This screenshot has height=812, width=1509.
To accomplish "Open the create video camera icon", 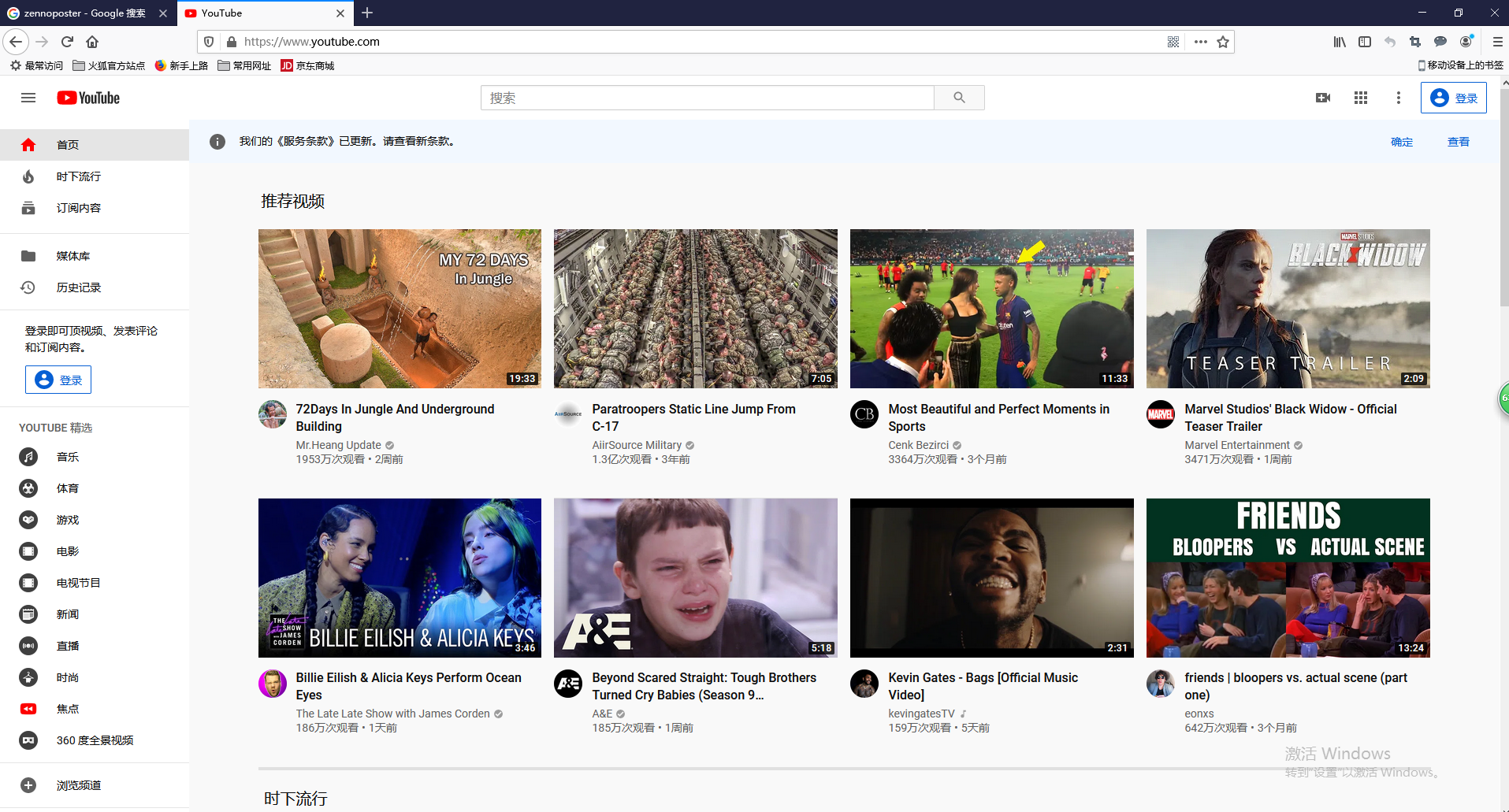I will point(1323,98).
